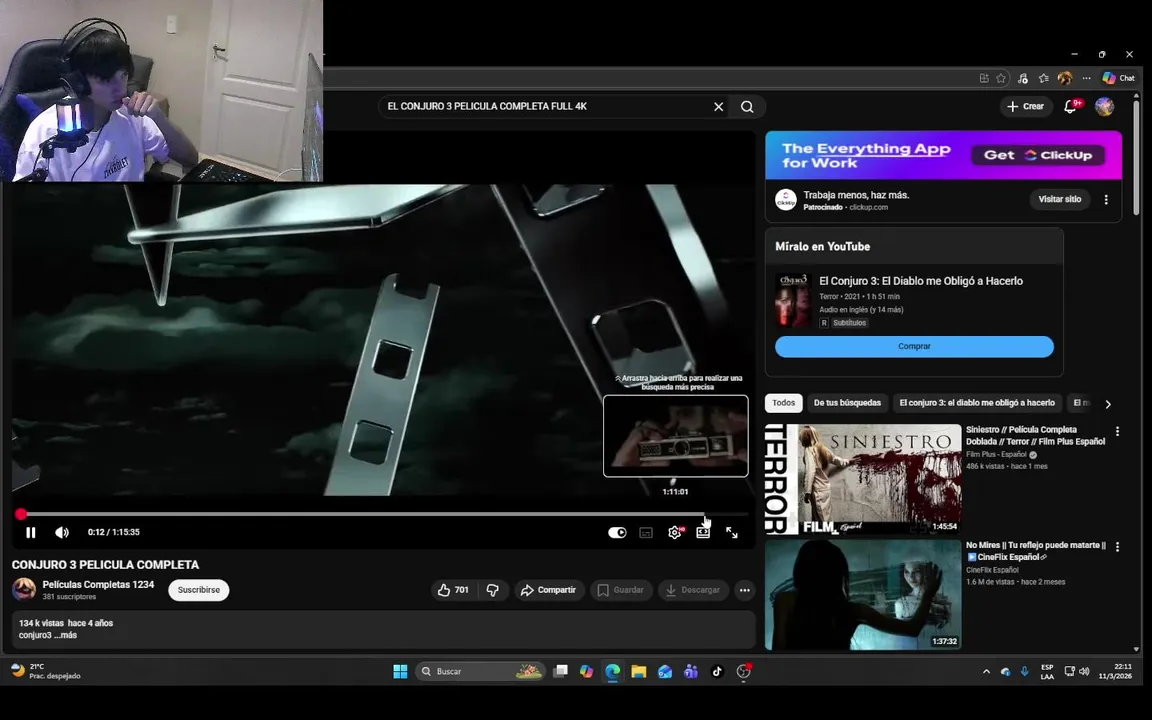Open Edge split screen icon in address bar
This screenshot has width=1152, height=720.
[x=984, y=78]
